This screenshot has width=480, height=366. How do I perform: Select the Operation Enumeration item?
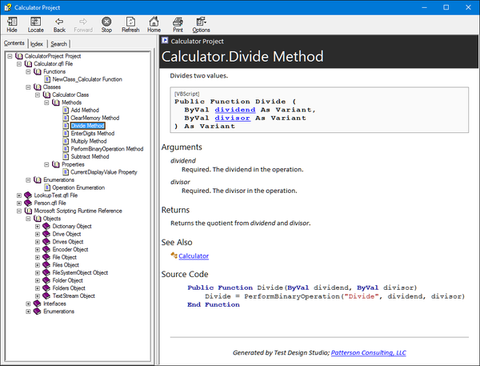78,188
